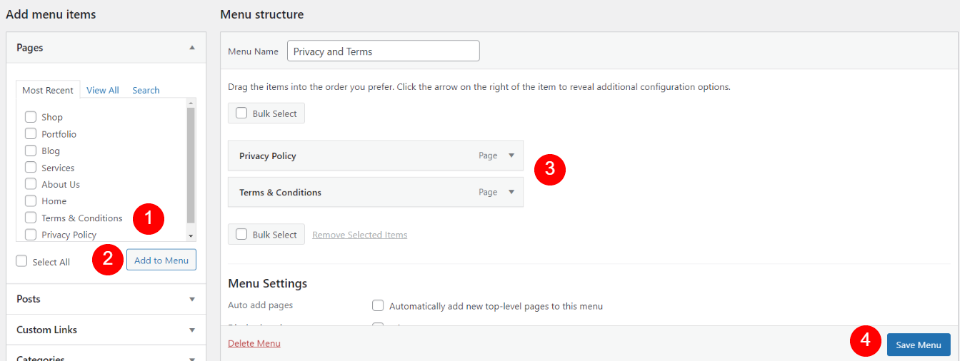Open Terms & Conditions item options arrow
The height and width of the screenshot is (361, 960).
(512, 192)
